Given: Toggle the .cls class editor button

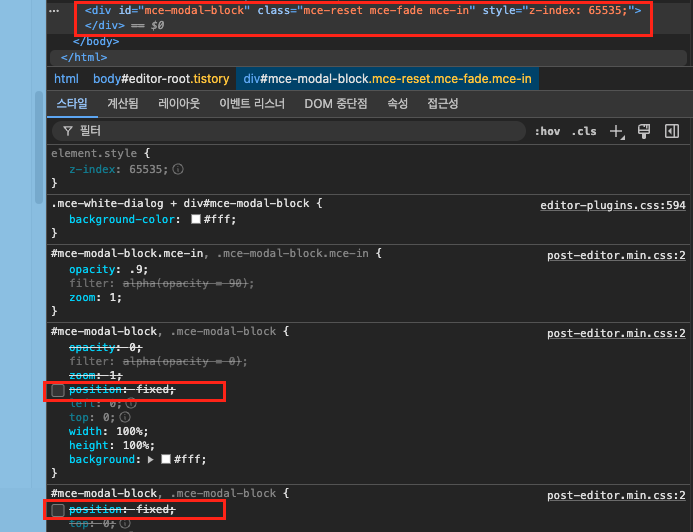Looking at the screenshot, I should point(584,131).
